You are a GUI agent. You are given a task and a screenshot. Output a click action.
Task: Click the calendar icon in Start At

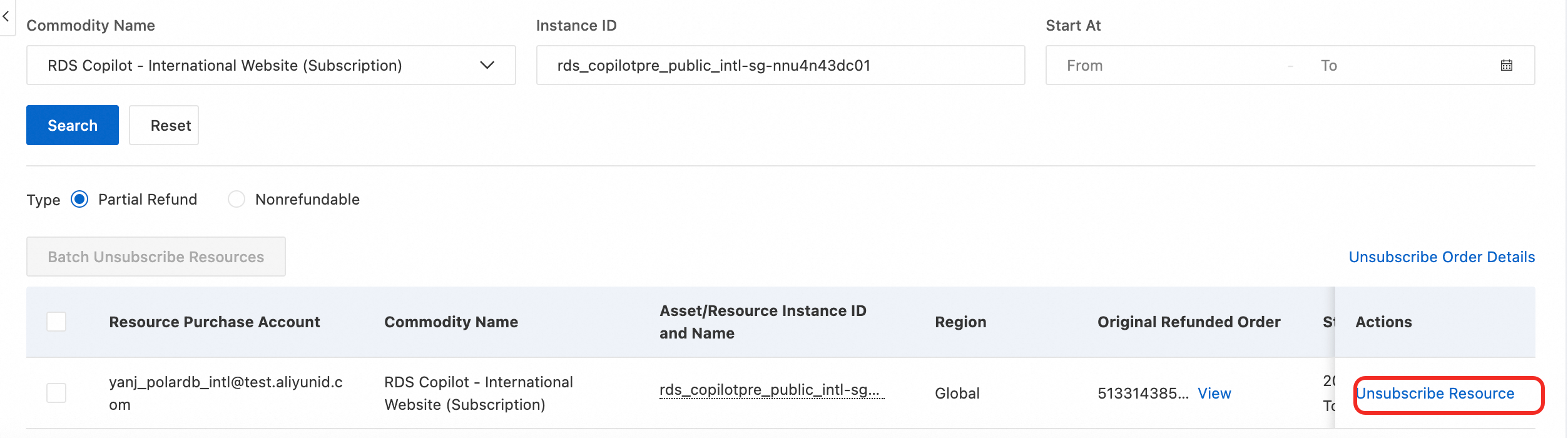point(1506,66)
